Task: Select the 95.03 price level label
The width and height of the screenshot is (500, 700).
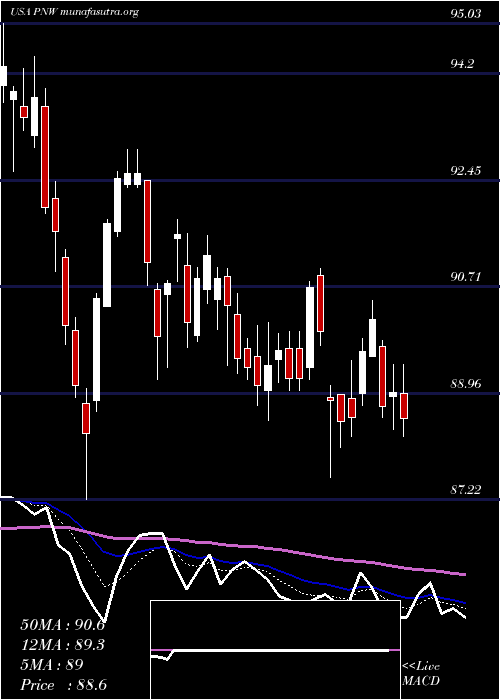Action: (x=466, y=13)
